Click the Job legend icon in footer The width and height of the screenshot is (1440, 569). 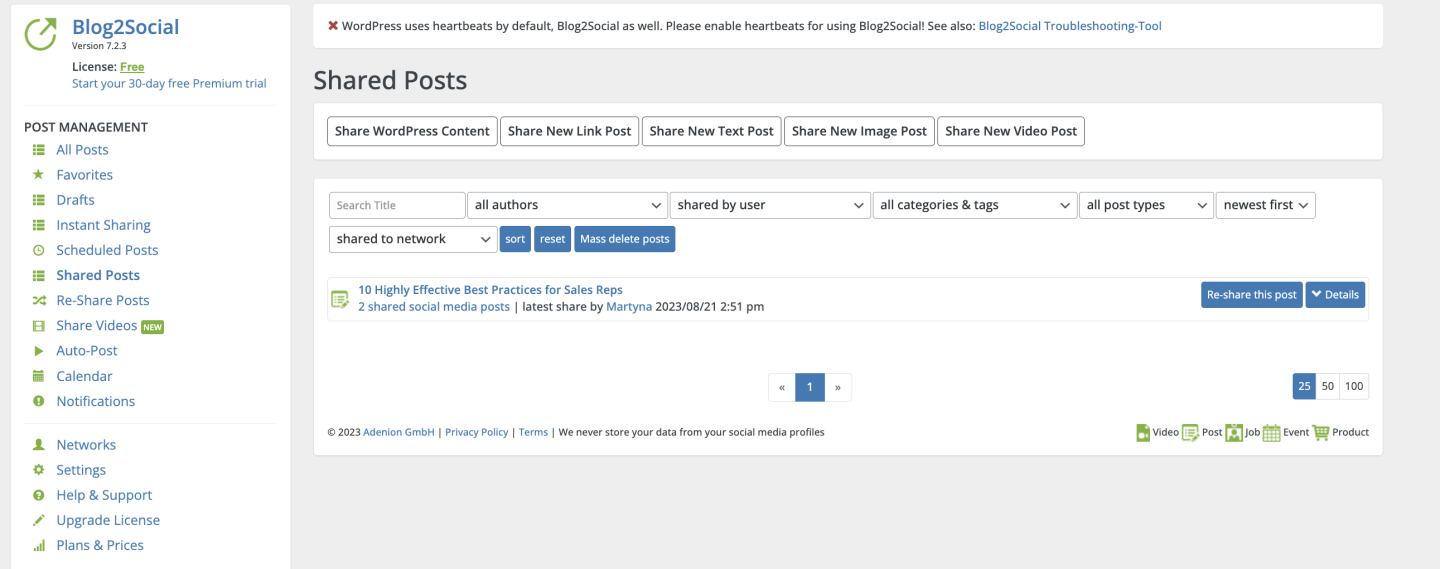click(1234, 433)
